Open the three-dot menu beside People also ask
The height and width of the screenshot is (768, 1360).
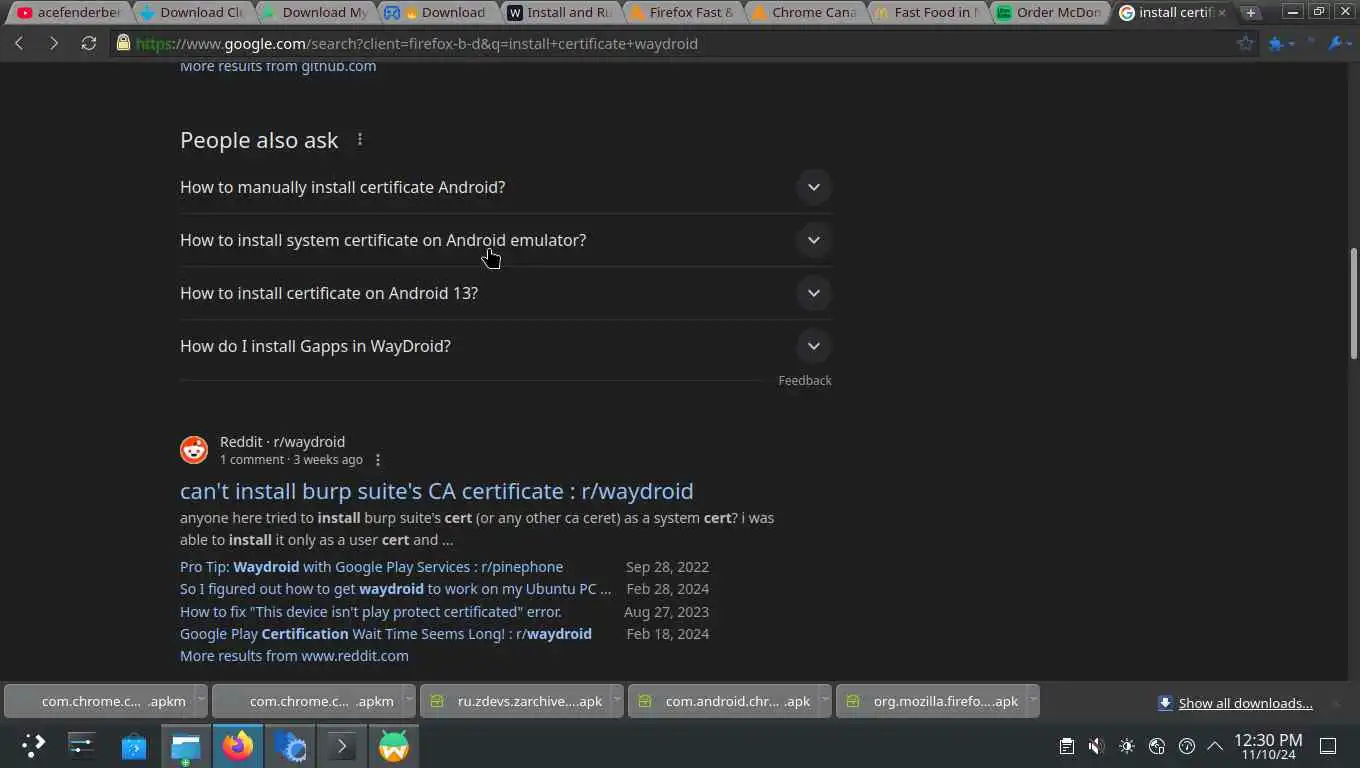[x=360, y=140]
